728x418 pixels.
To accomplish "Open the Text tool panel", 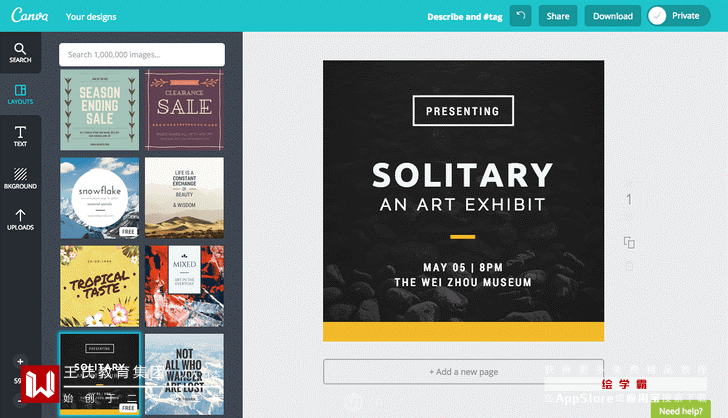I will (20, 137).
